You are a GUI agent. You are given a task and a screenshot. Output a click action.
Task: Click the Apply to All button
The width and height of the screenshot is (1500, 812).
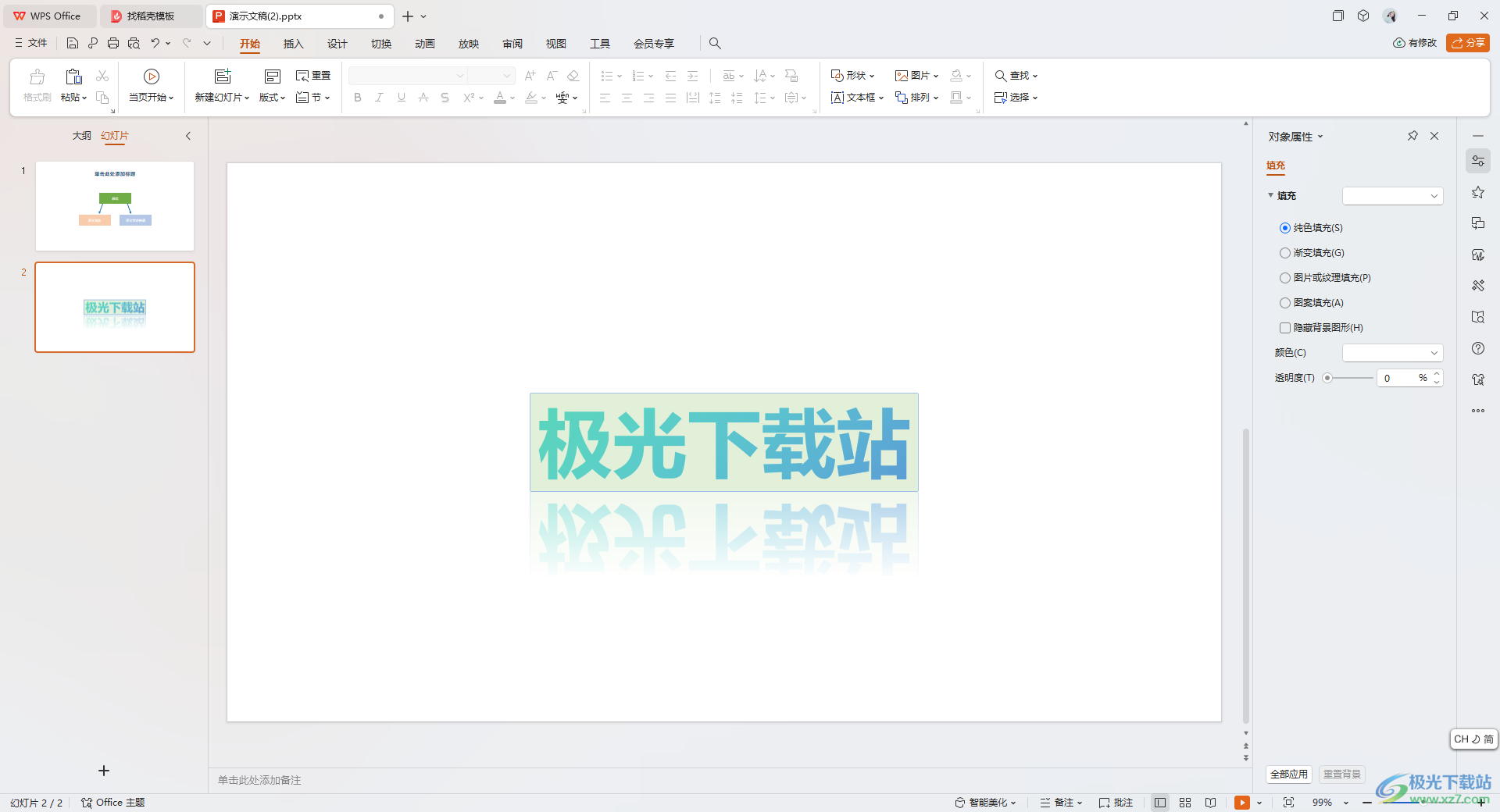[x=1288, y=774]
